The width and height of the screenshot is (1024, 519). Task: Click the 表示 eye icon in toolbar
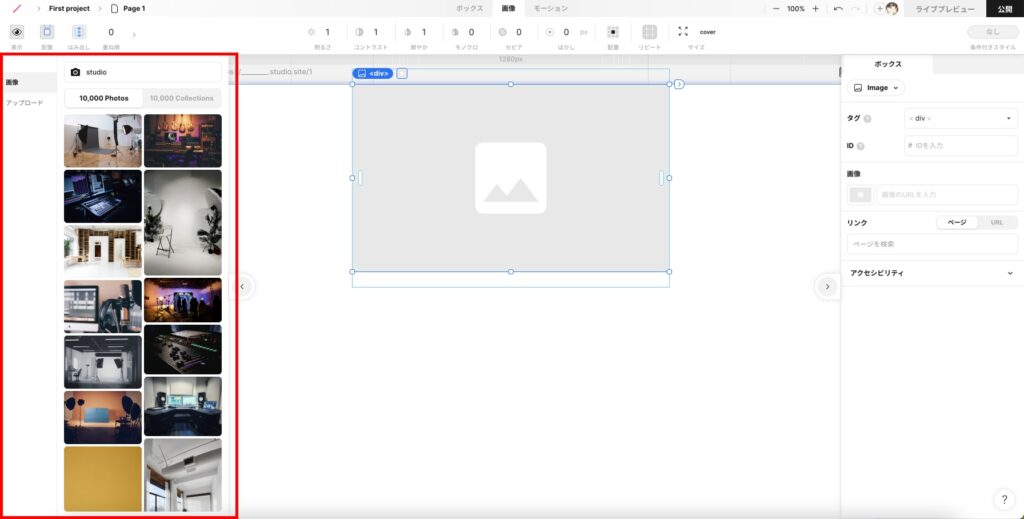pyautogui.click(x=16, y=32)
